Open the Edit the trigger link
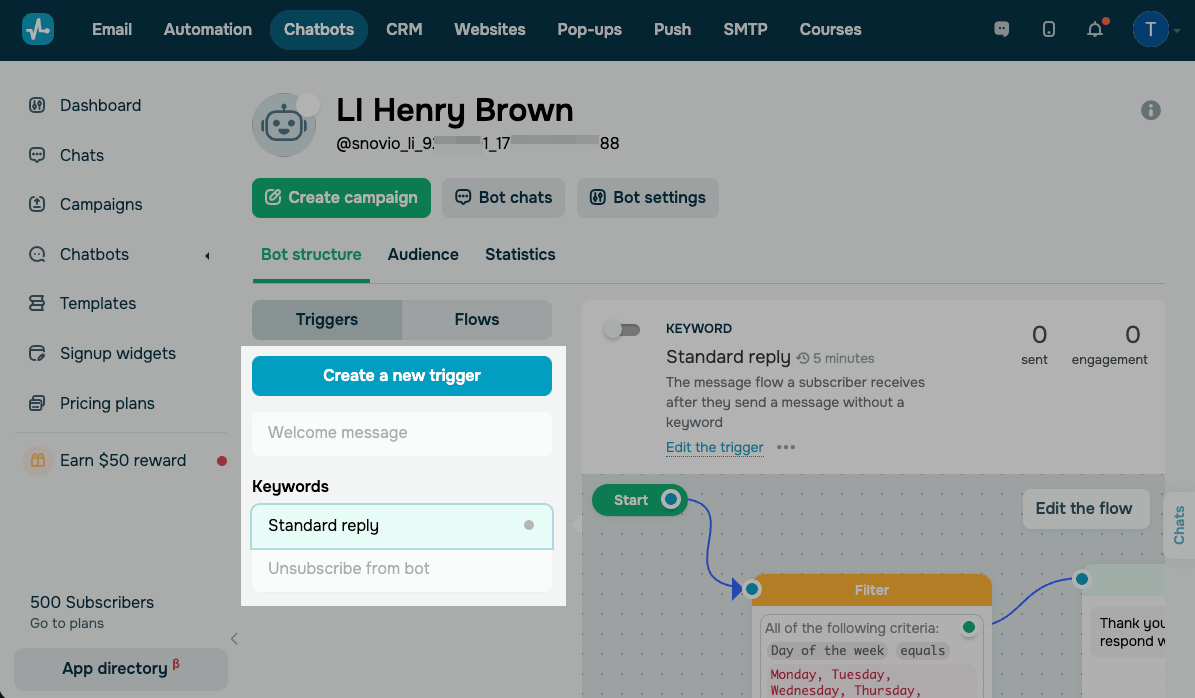The image size is (1195, 698). pos(715,447)
